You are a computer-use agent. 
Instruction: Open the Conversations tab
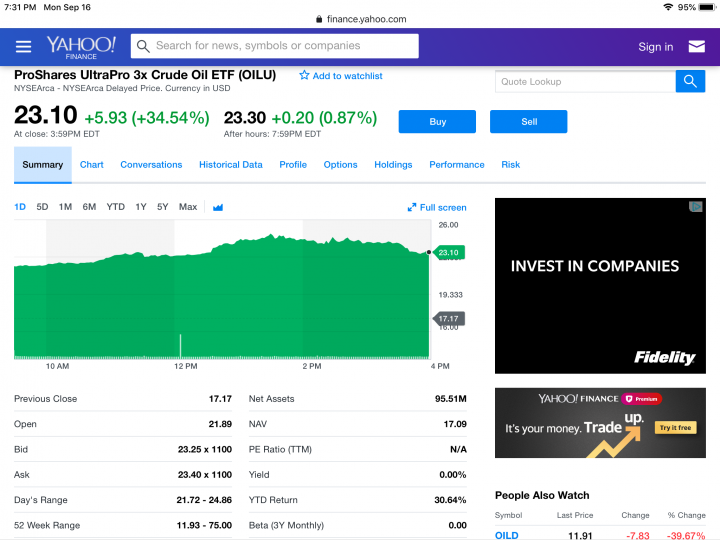151,165
